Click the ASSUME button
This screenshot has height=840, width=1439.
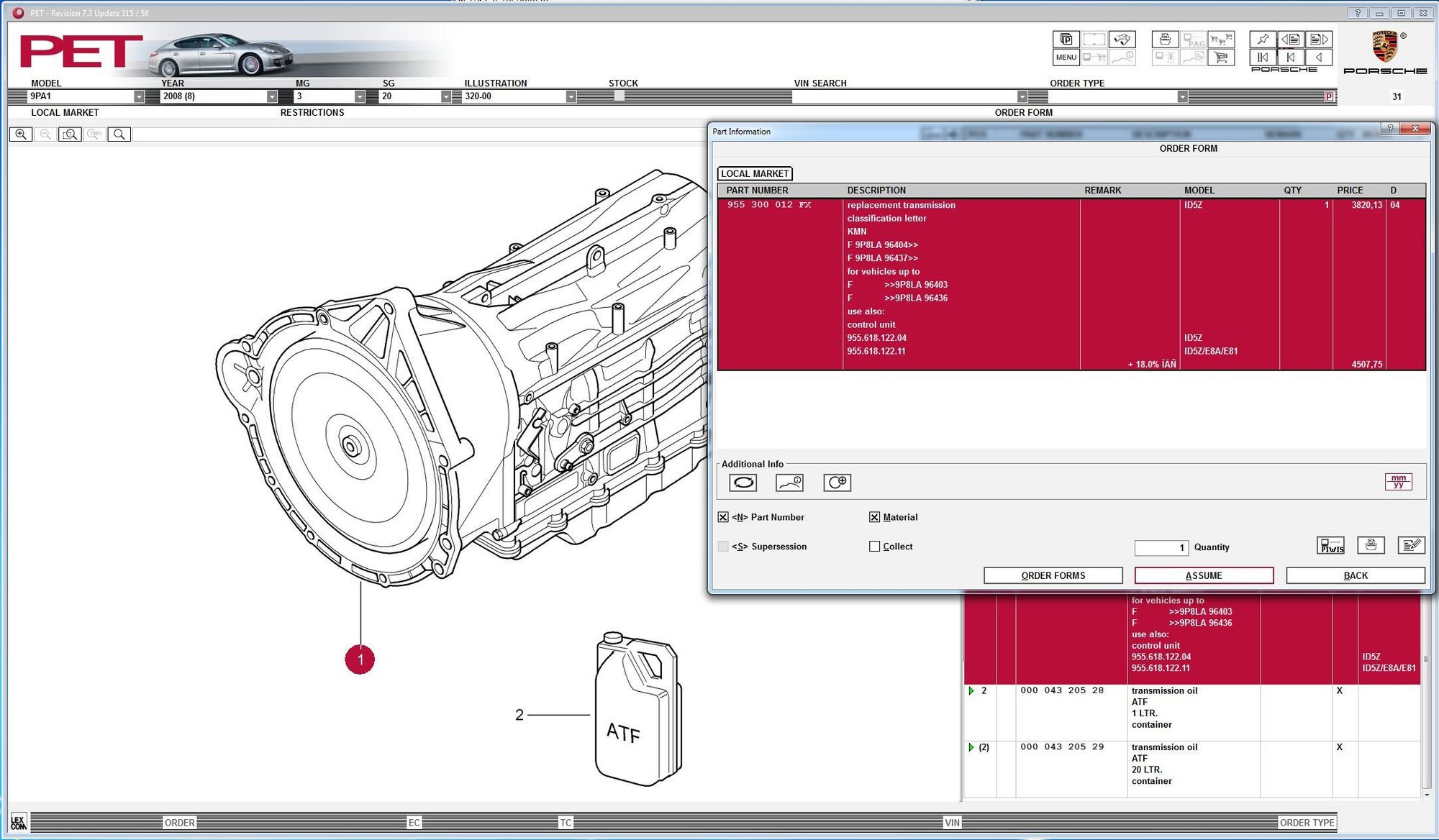point(1204,575)
